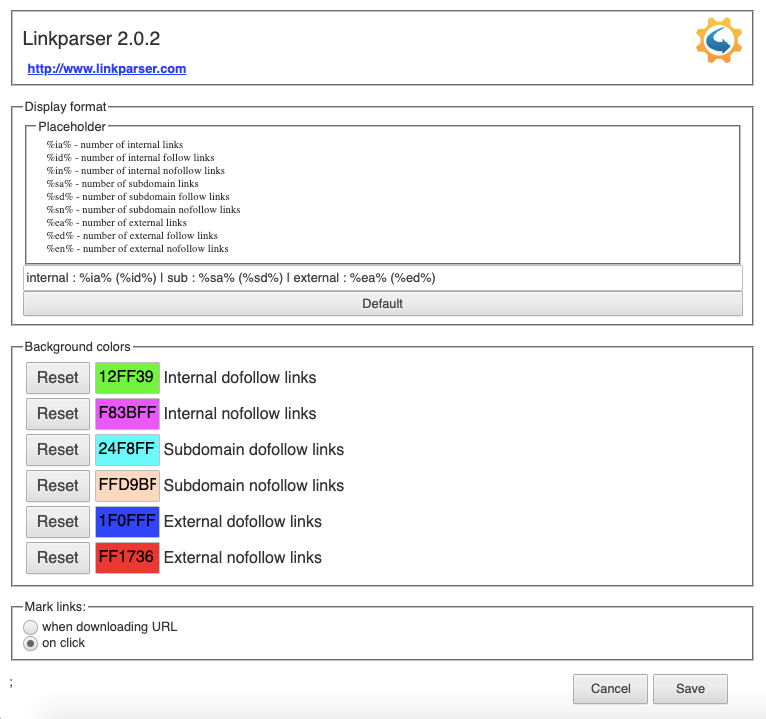766x719 pixels.
Task: Click '%in% - number of internal nofollow links'
Action: tap(136, 170)
